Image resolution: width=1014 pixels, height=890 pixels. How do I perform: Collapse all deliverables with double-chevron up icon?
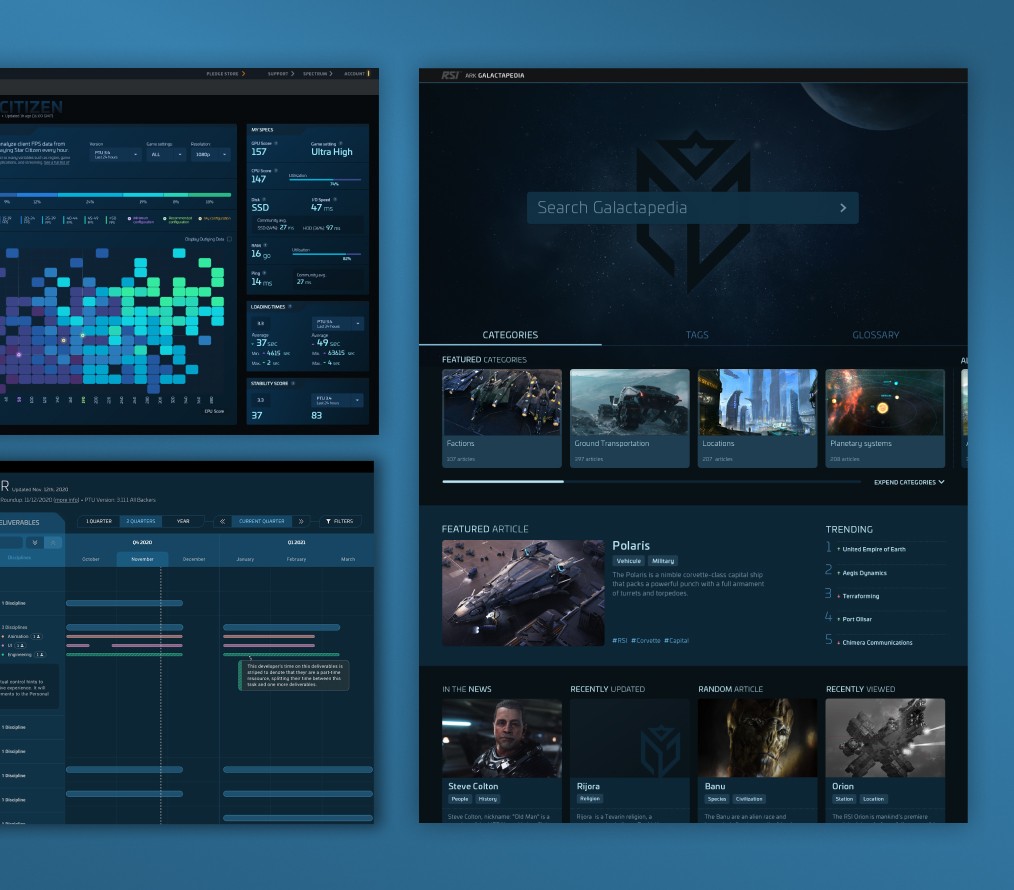click(x=54, y=543)
